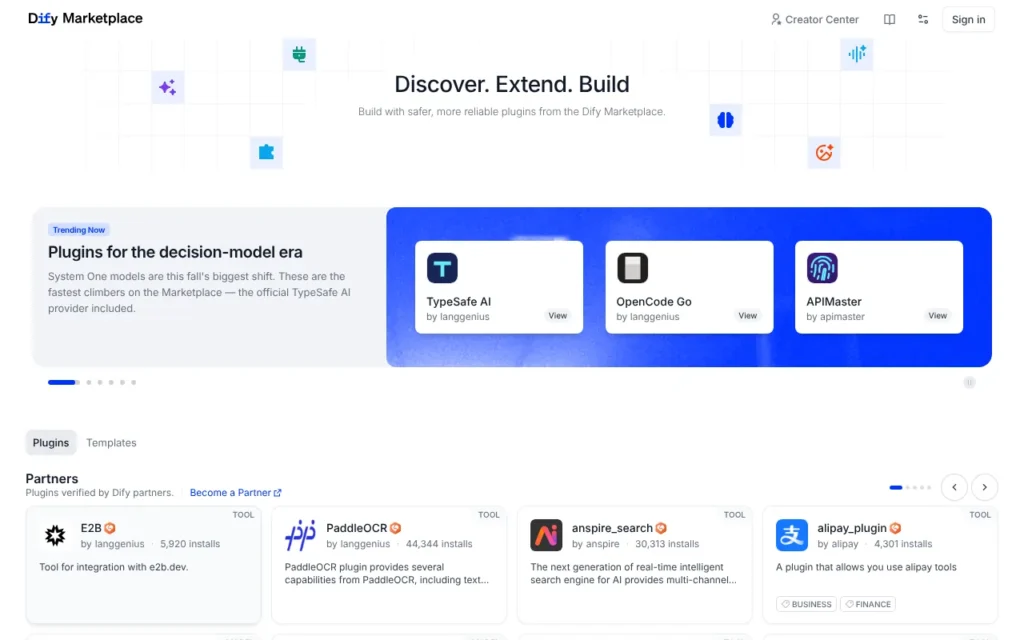Click the '30,313 installs' text
The width and height of the screenshot is (1024, 640).
667,543
